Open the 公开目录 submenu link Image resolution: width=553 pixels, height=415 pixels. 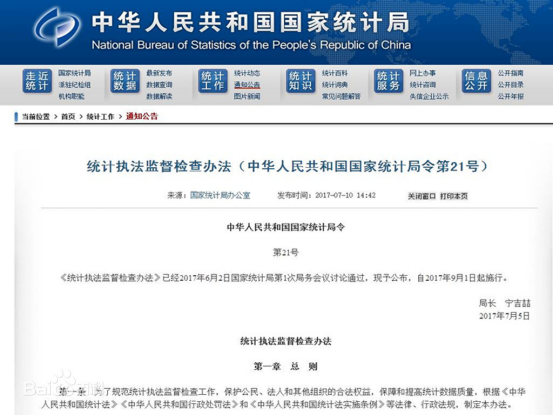point(510,85)
